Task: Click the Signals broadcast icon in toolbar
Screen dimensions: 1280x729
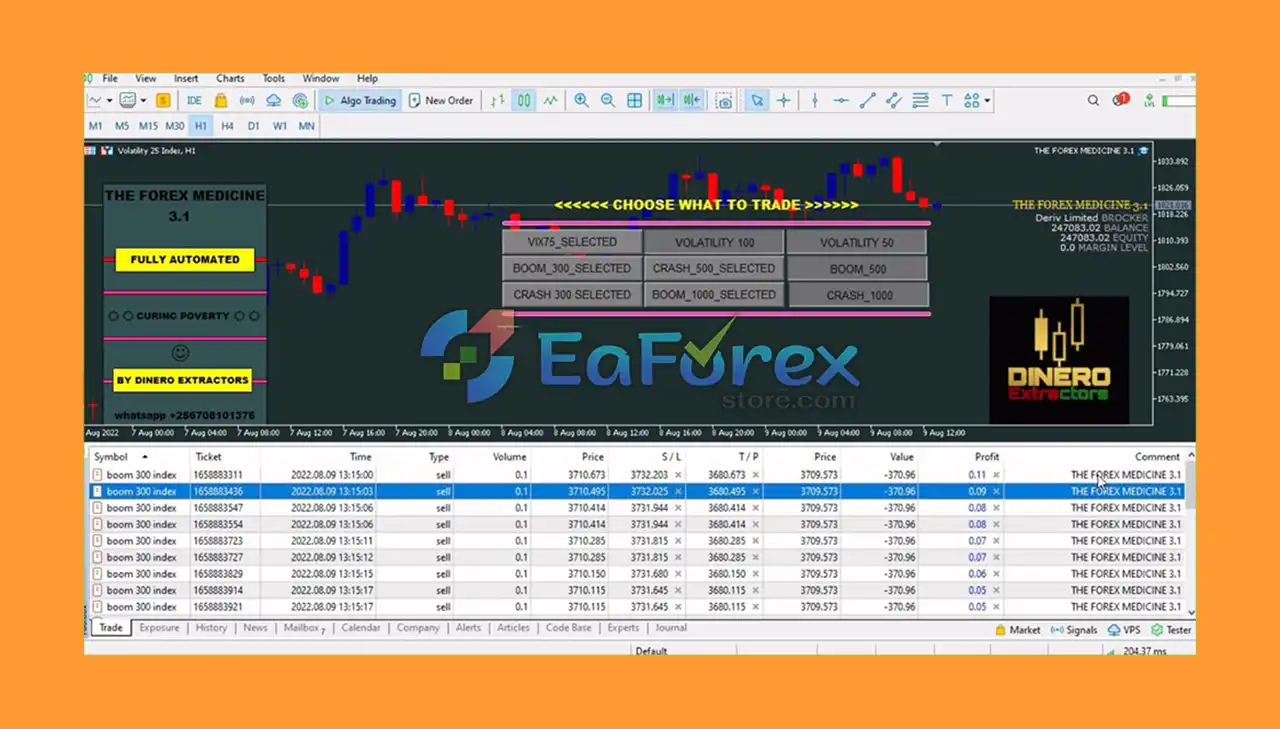Action: tap(246, 100)
